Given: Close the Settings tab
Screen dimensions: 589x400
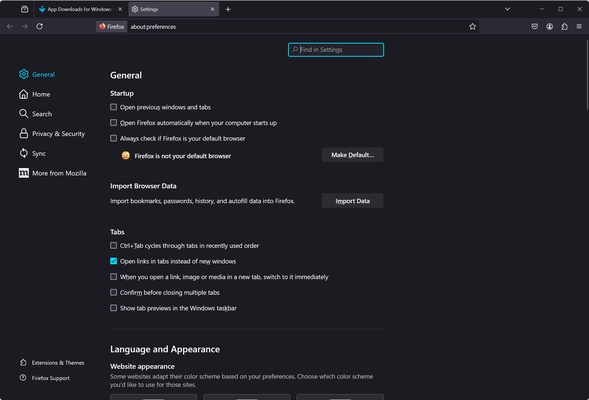Looking at the screenshot, I should (x=213, y=9).
